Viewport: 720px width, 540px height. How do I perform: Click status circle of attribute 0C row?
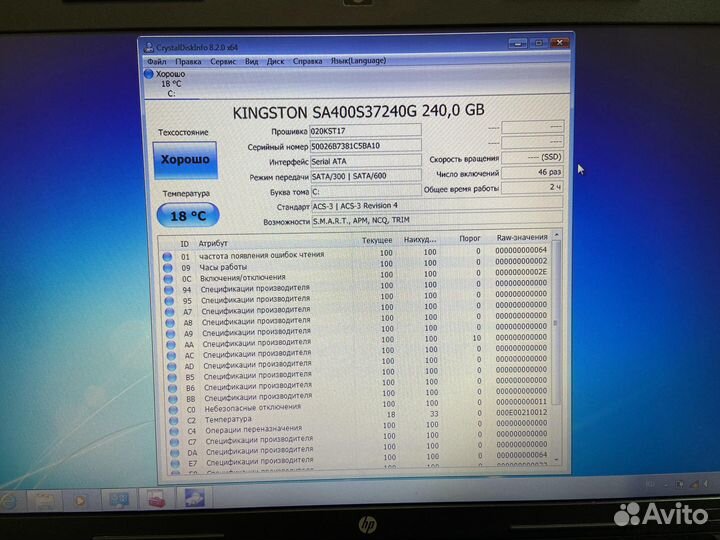pos(168,279)
